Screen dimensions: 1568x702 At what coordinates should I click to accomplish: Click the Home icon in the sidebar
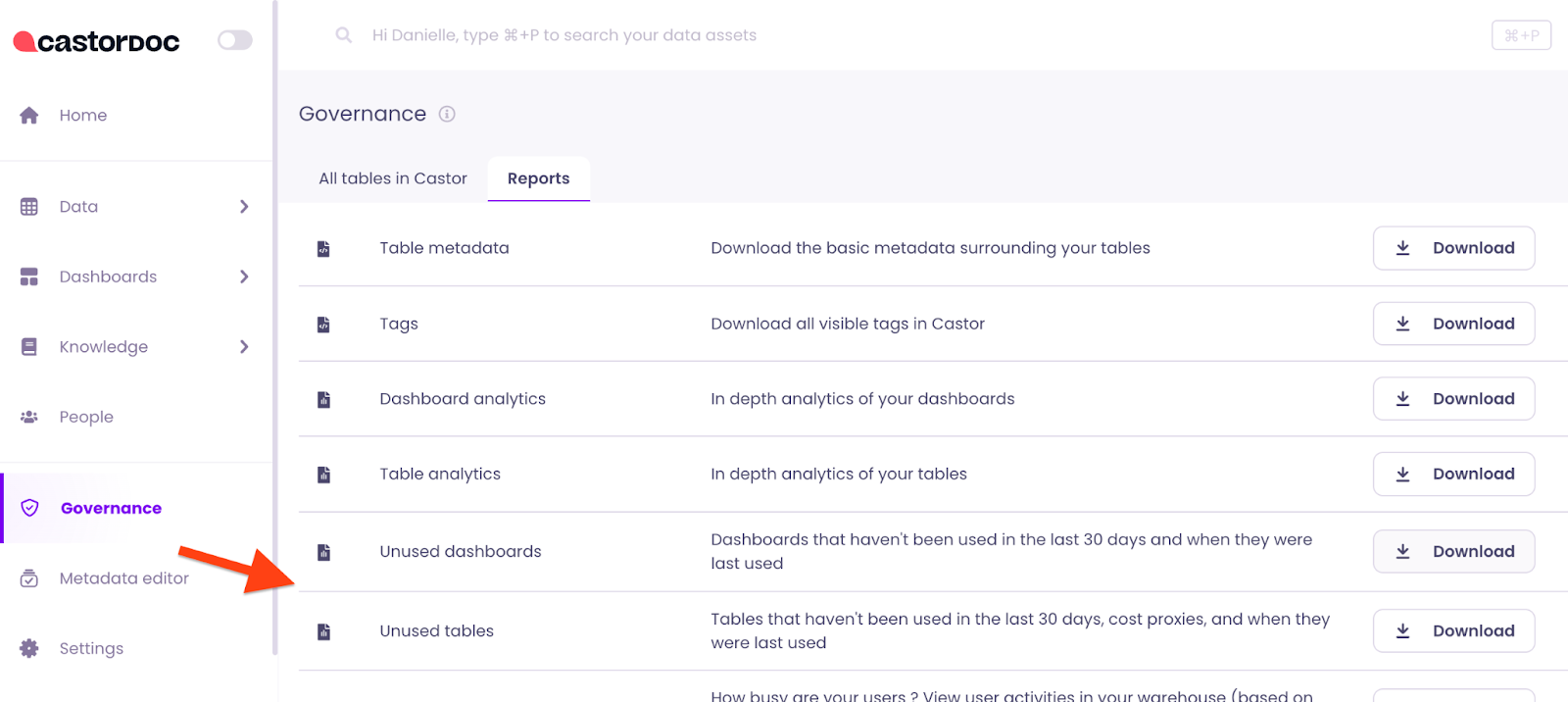tap(29, 116)
